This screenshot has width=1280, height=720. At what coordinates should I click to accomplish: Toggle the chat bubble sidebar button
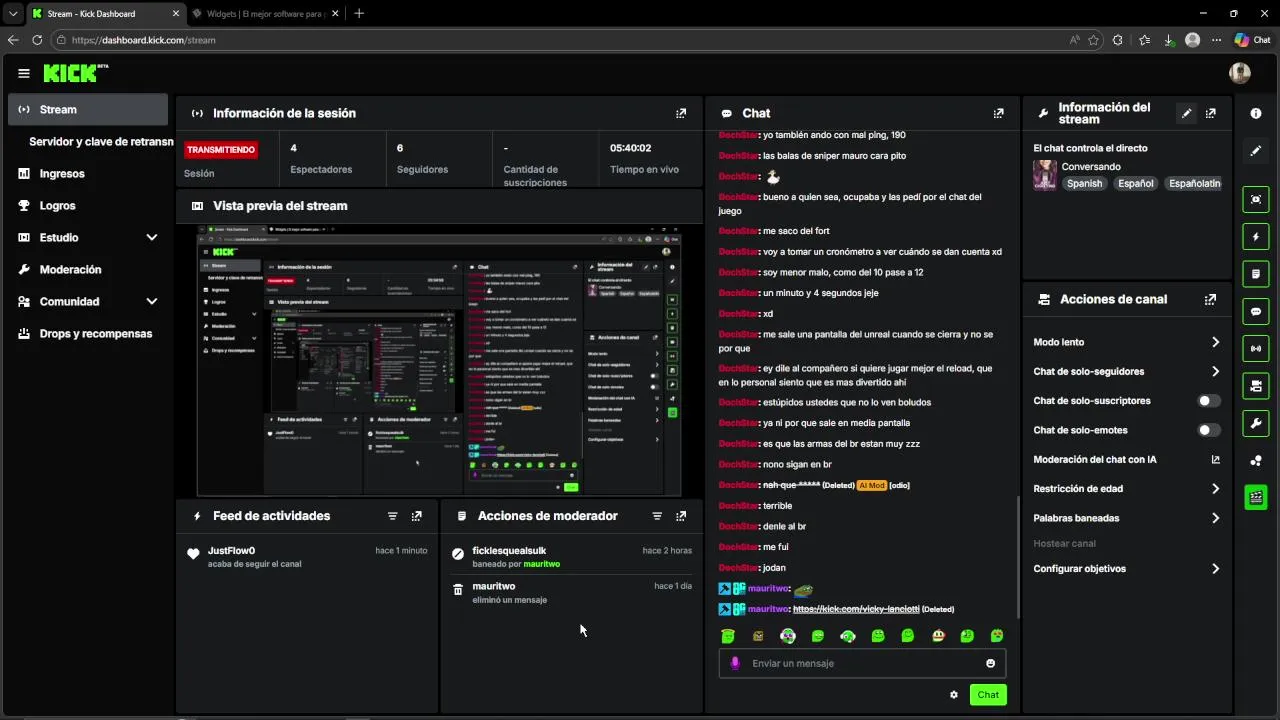[1256, 311]
